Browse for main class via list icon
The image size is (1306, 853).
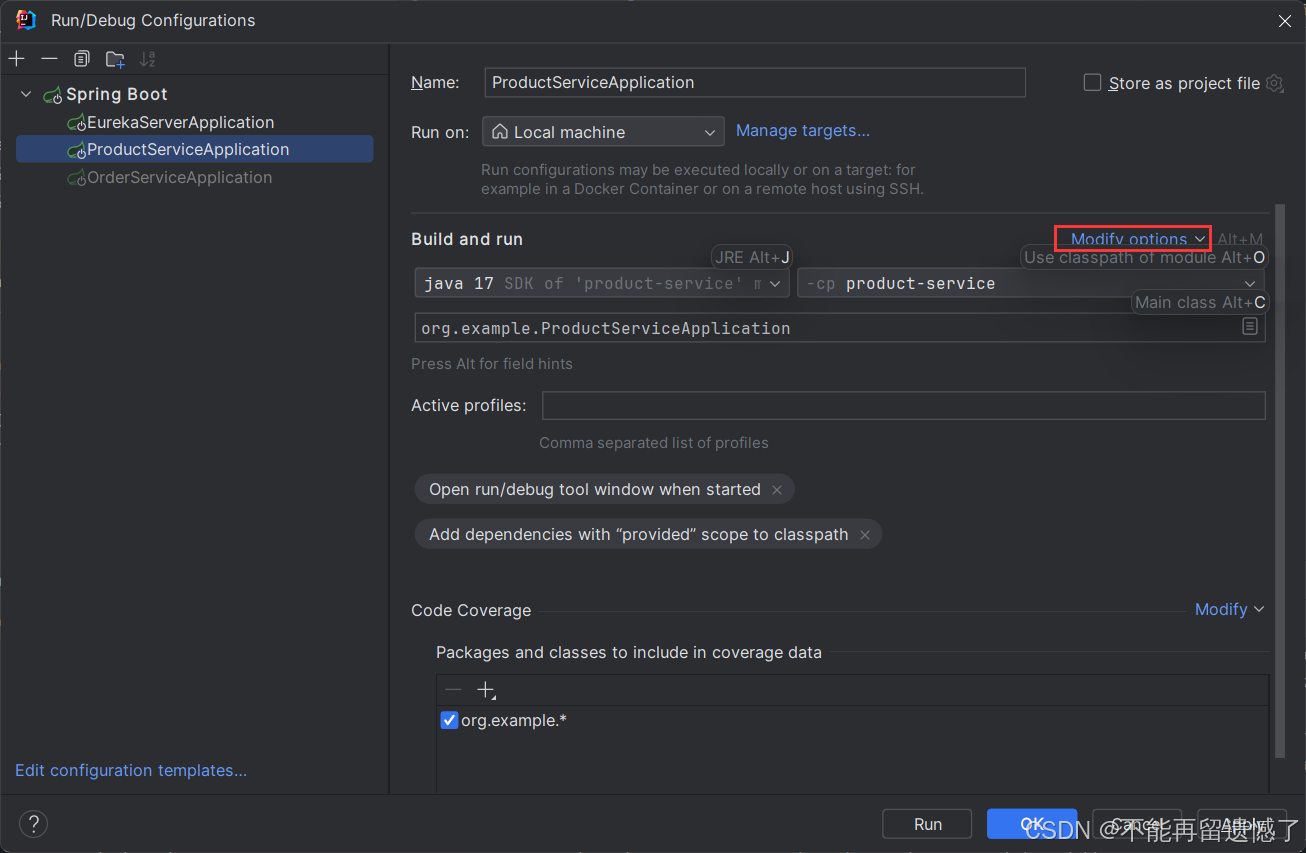1250,327
